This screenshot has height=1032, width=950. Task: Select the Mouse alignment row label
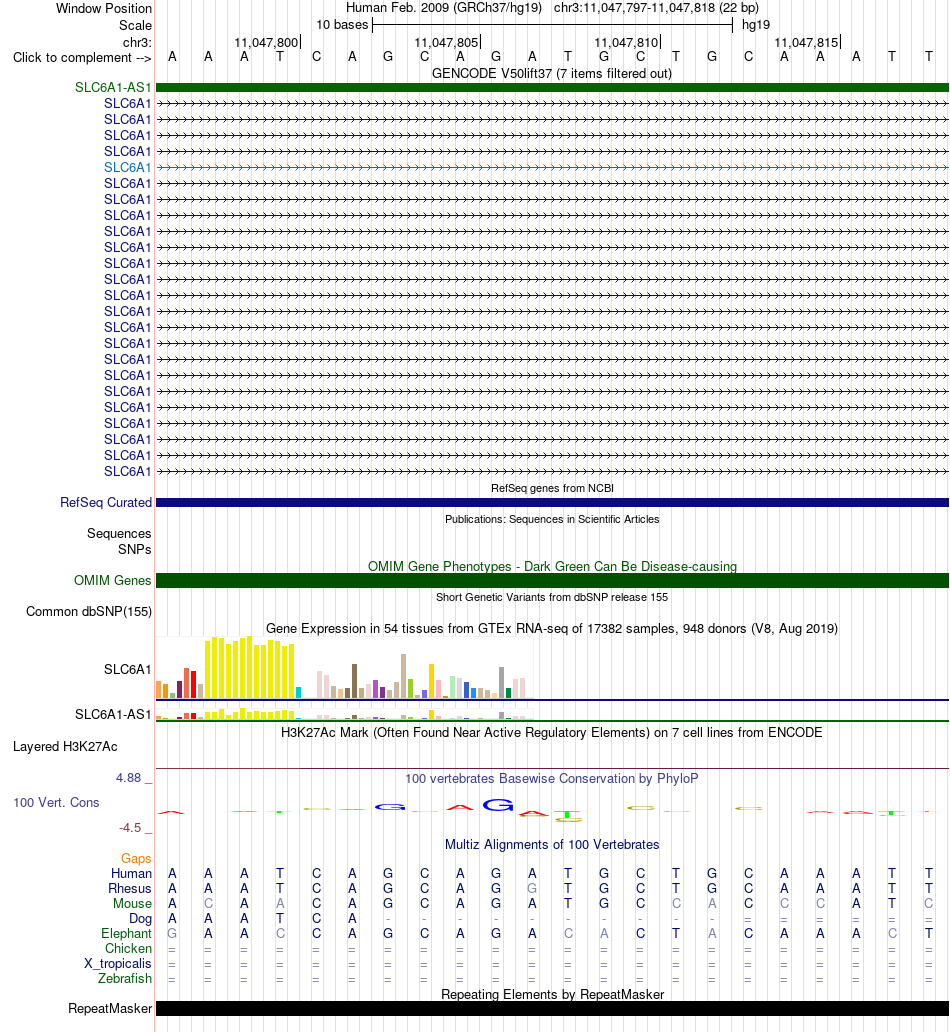pyautogui.click(x=132, y=904)
